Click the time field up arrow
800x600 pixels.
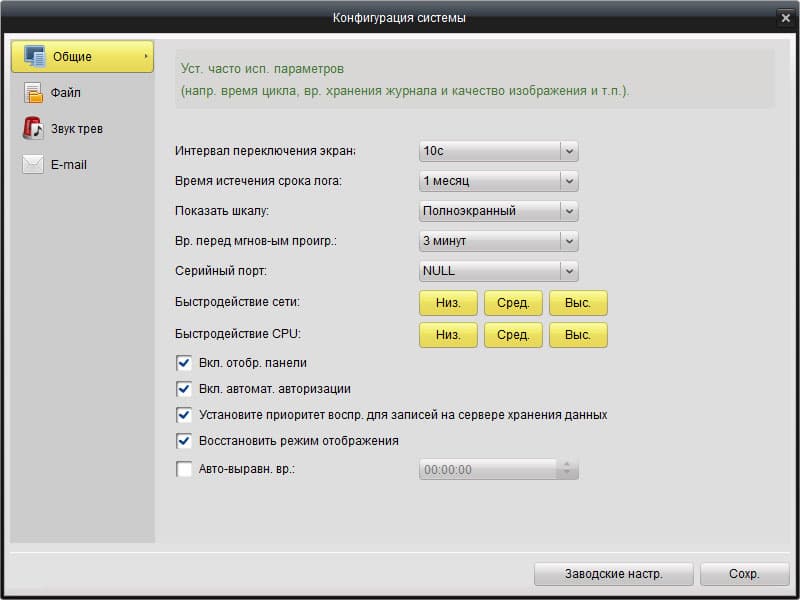[x=567, y=465]
